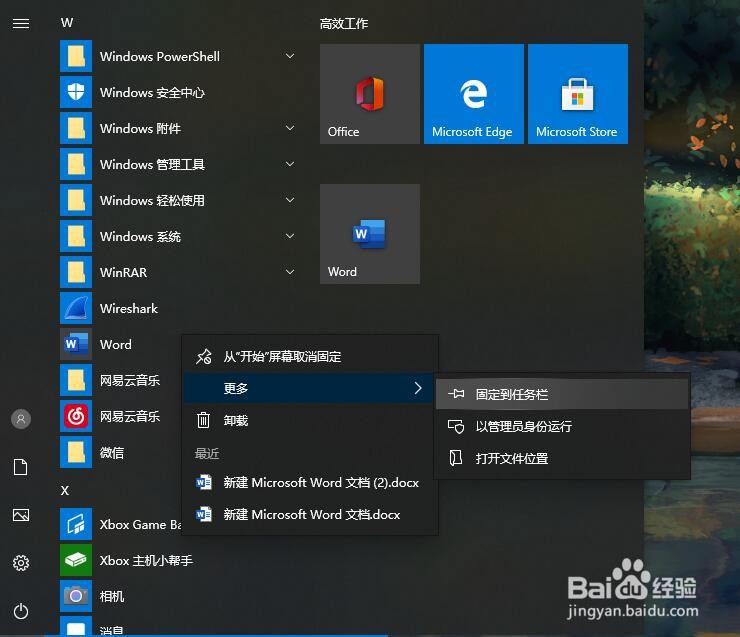Click the Windows 安全中心 shield icon
740x637 pixels.
pyautogui.click(x=76, y=92)
